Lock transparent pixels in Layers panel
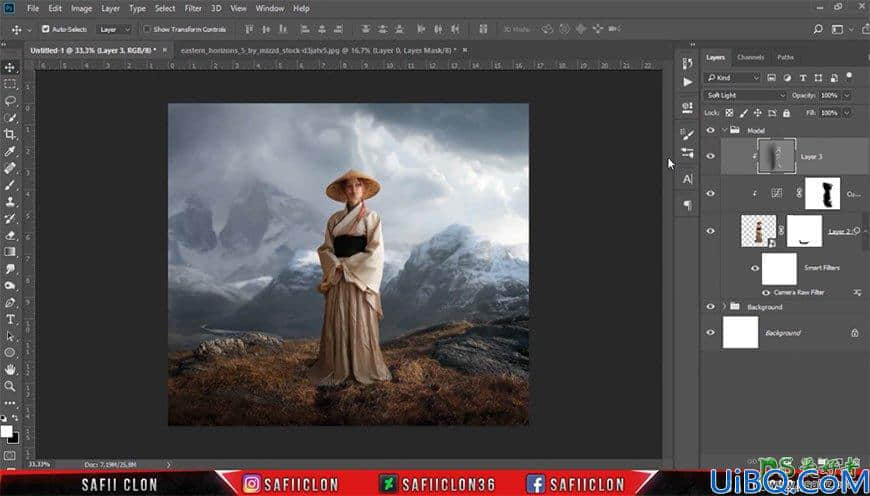 point(729,113)
